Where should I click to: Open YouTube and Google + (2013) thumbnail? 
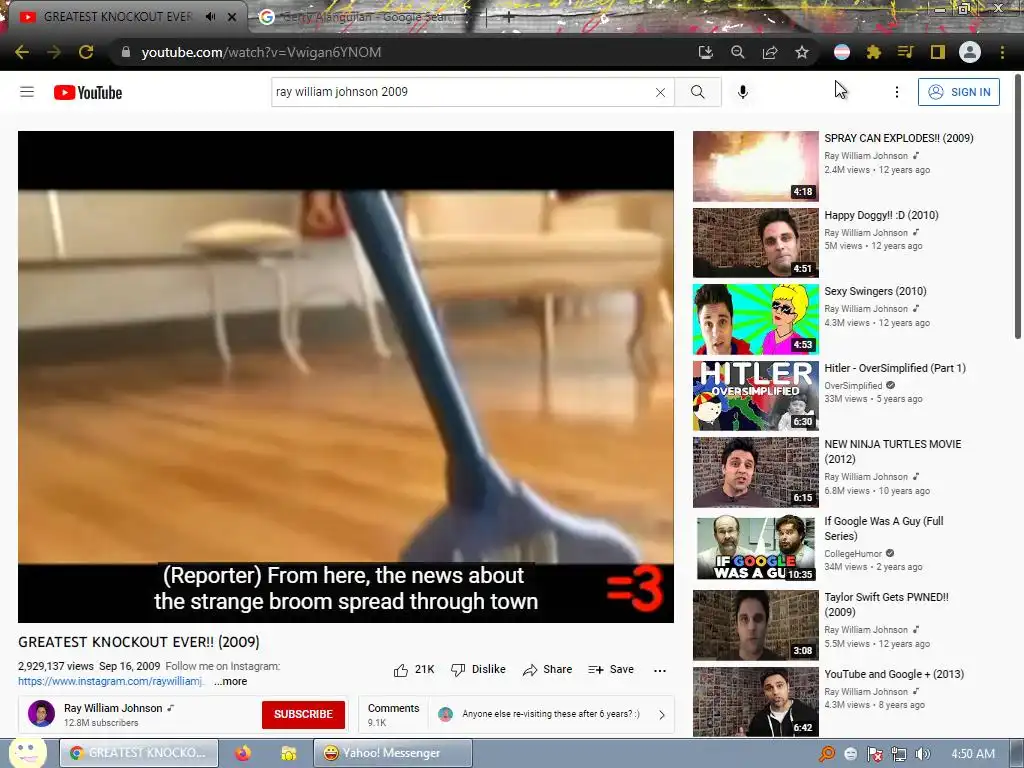[x=756, y=701]
